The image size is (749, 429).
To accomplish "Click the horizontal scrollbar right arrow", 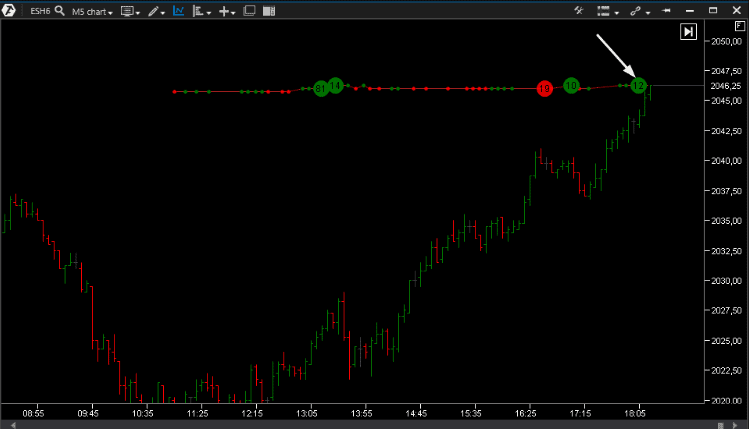I will [x=735, y=425].
